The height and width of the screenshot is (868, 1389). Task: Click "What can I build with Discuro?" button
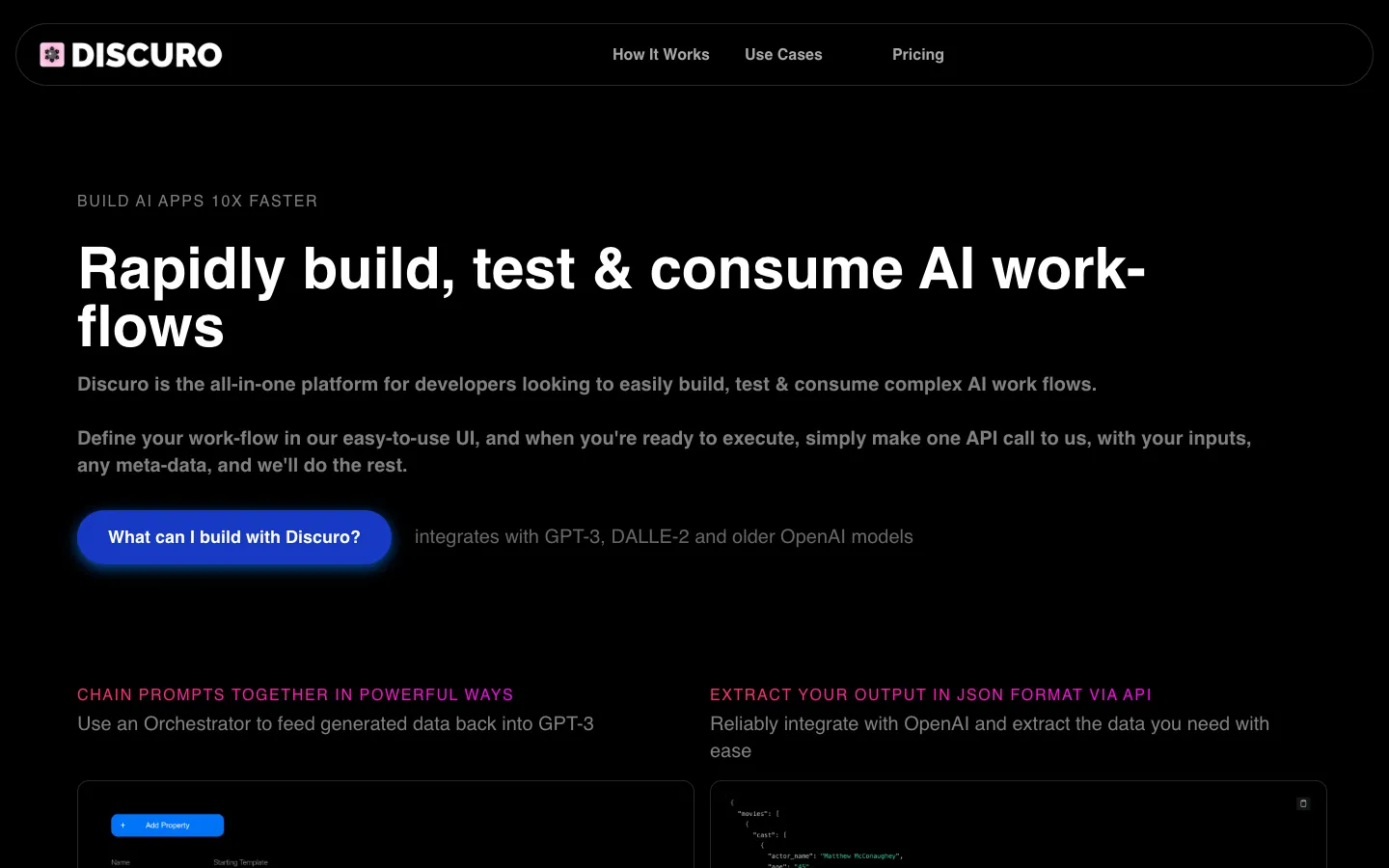point(234,537)
